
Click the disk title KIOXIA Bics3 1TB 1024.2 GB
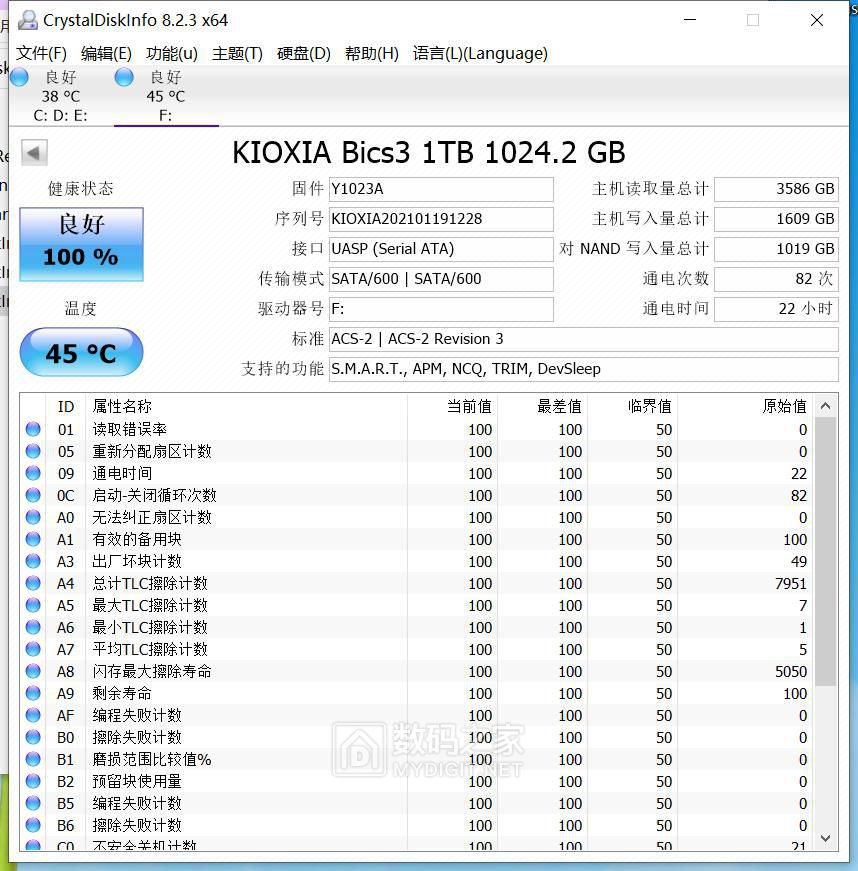point(429,153)
